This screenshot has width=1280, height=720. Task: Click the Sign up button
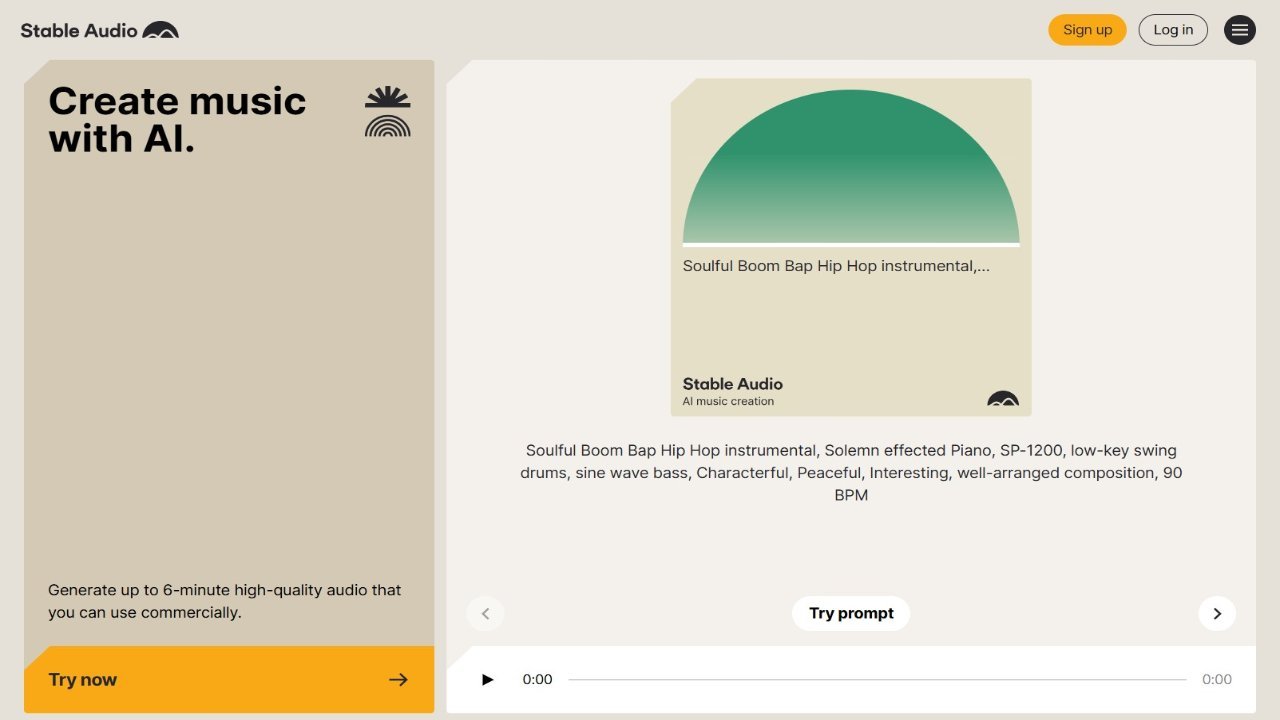pyautogui.click(x=1087, y=30)
